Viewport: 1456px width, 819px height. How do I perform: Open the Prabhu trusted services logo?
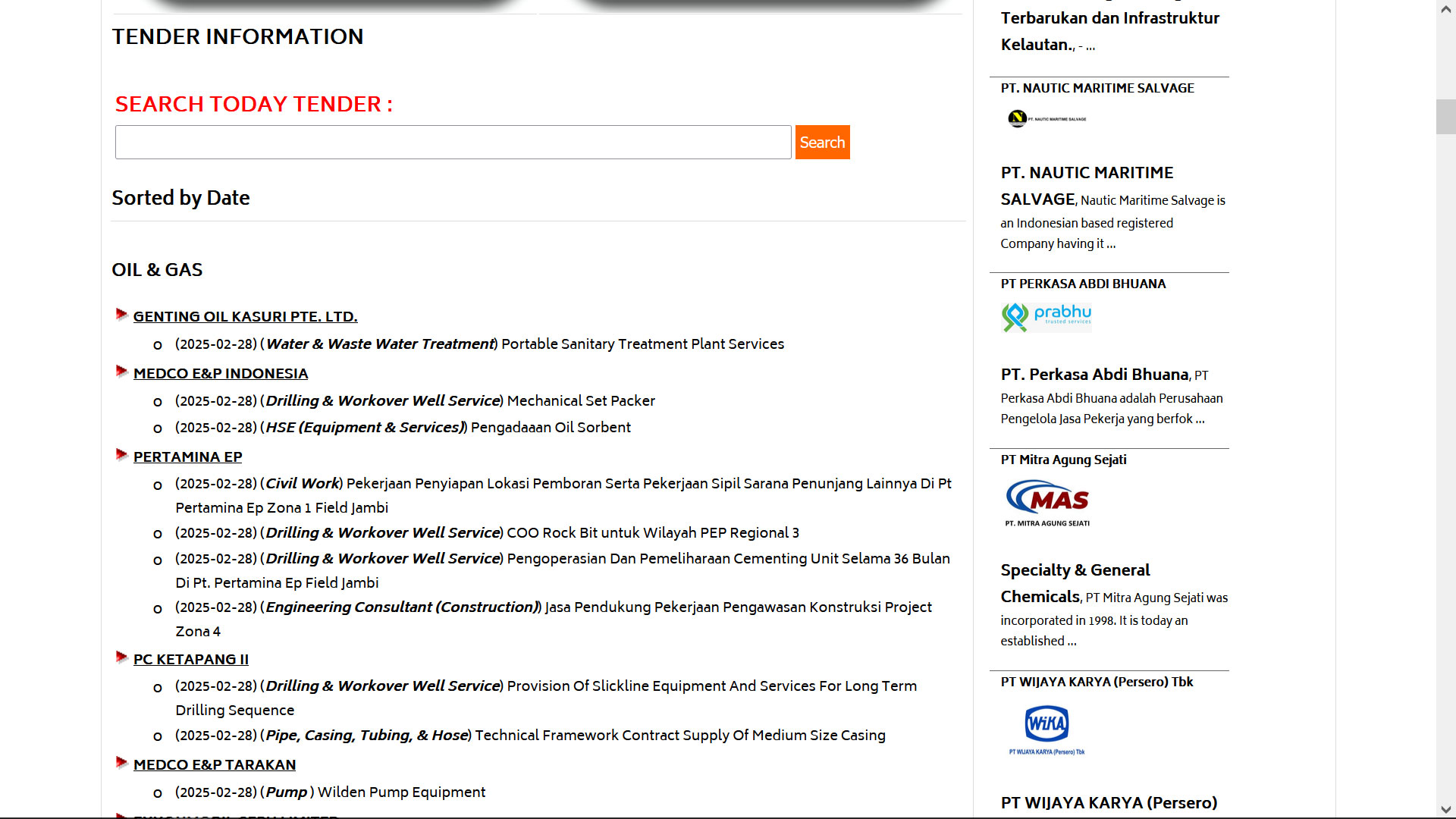click(1046, 317)
